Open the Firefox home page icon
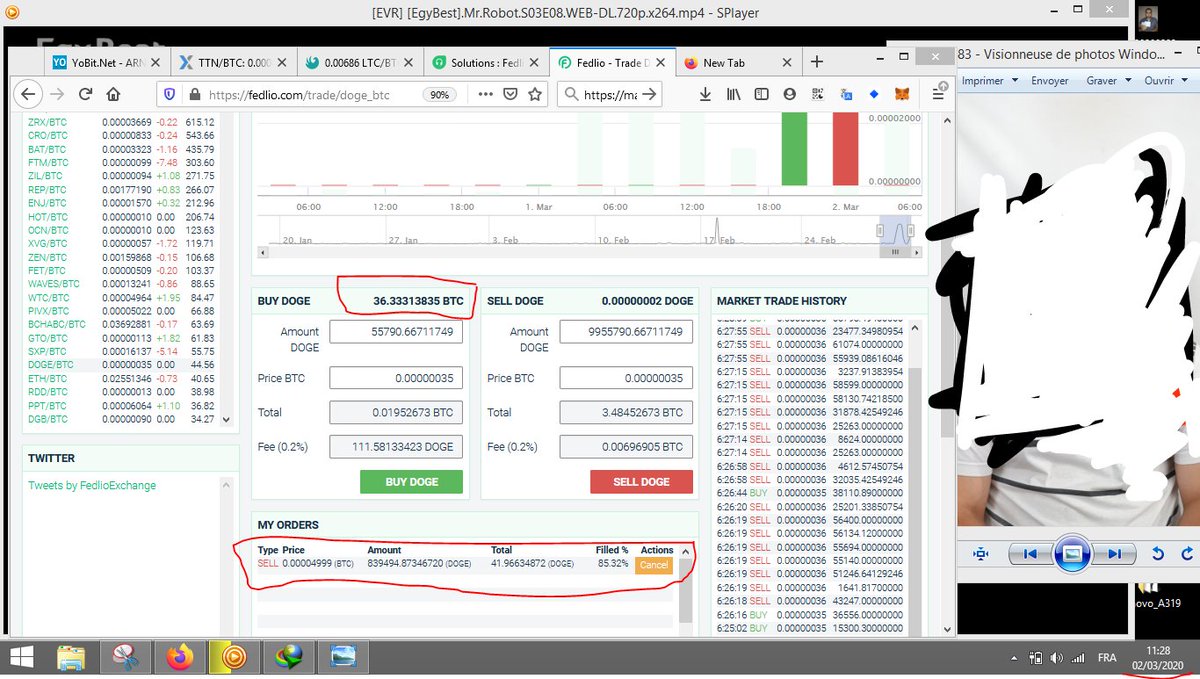 pos(113,94)
